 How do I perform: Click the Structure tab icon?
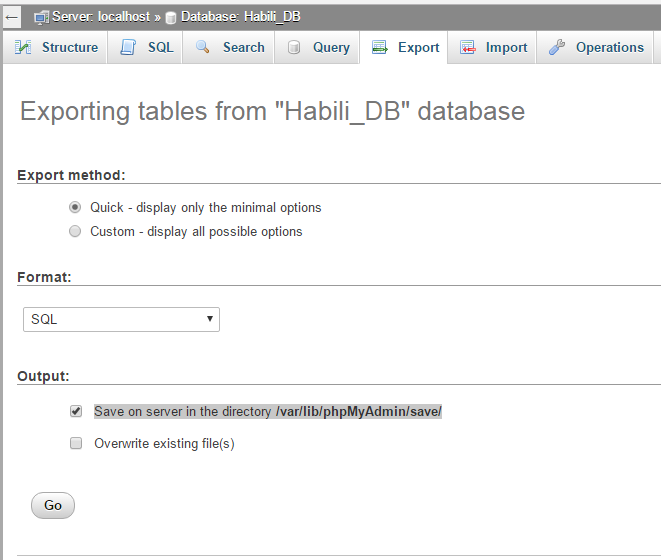click(x=23, y=47)
